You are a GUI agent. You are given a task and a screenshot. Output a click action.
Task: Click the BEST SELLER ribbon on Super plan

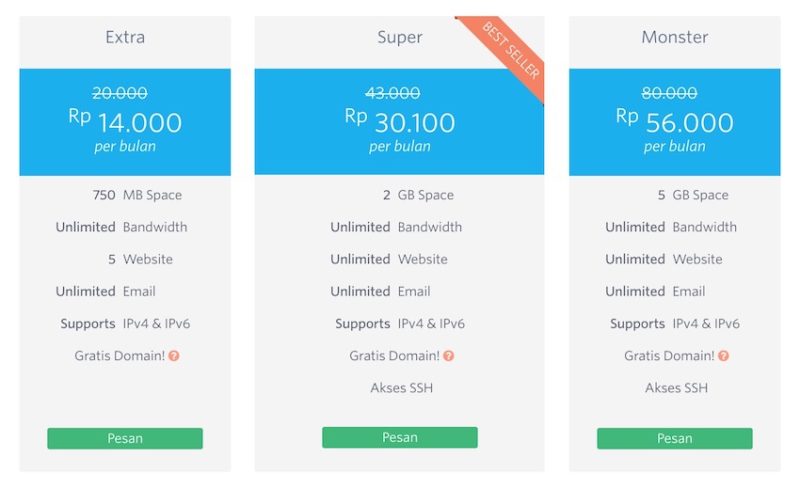pyautogui.click(x=510, y=50)
